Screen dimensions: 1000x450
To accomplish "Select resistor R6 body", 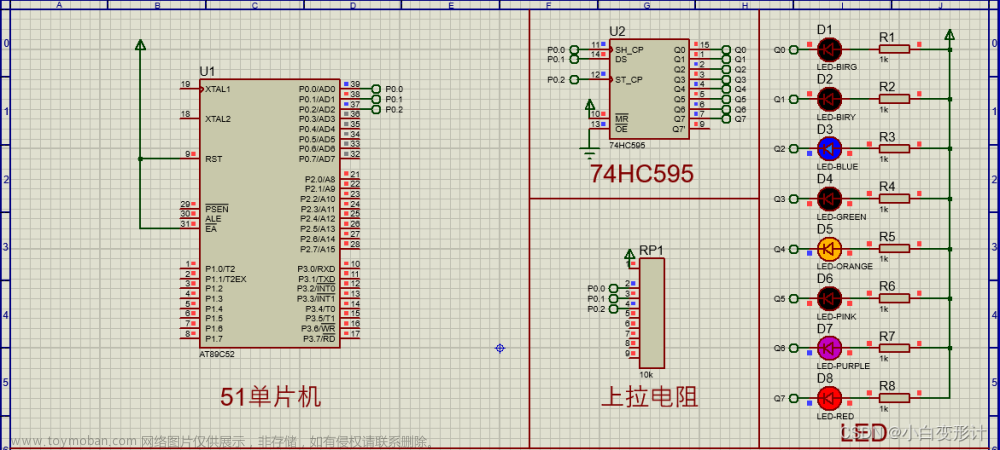I will [x=894, y=298].
